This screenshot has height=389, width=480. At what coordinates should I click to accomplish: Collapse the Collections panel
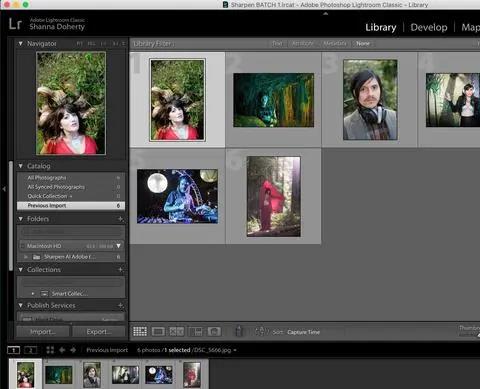point(20,269)
